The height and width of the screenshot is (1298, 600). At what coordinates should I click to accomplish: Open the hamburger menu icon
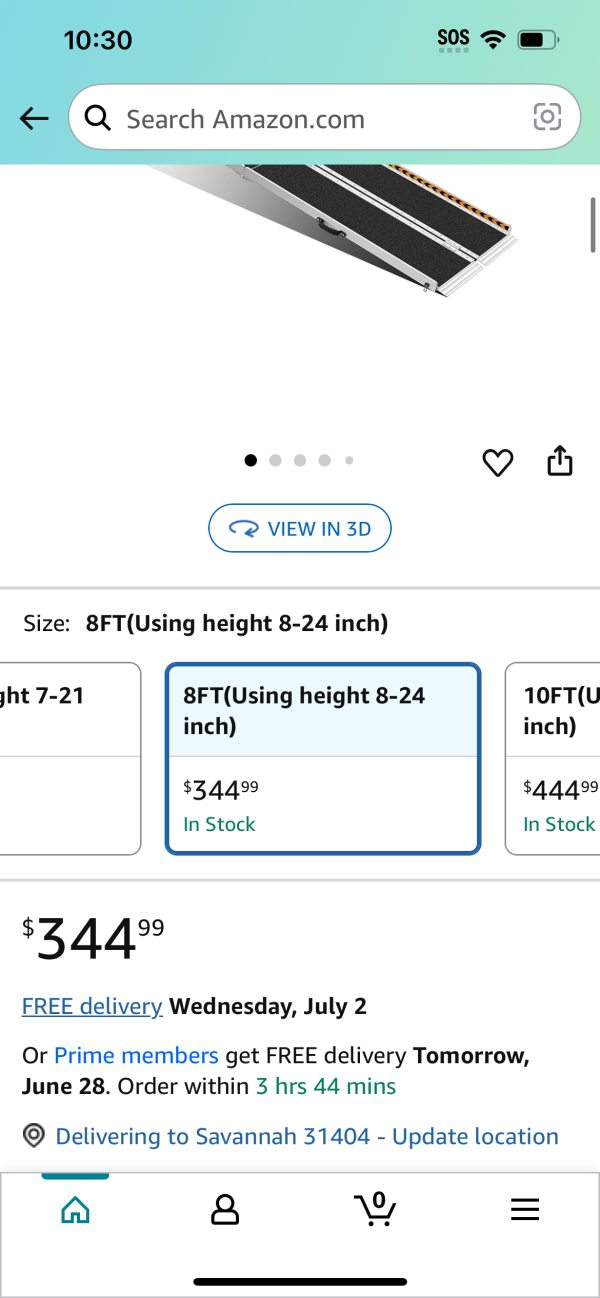525,1210
